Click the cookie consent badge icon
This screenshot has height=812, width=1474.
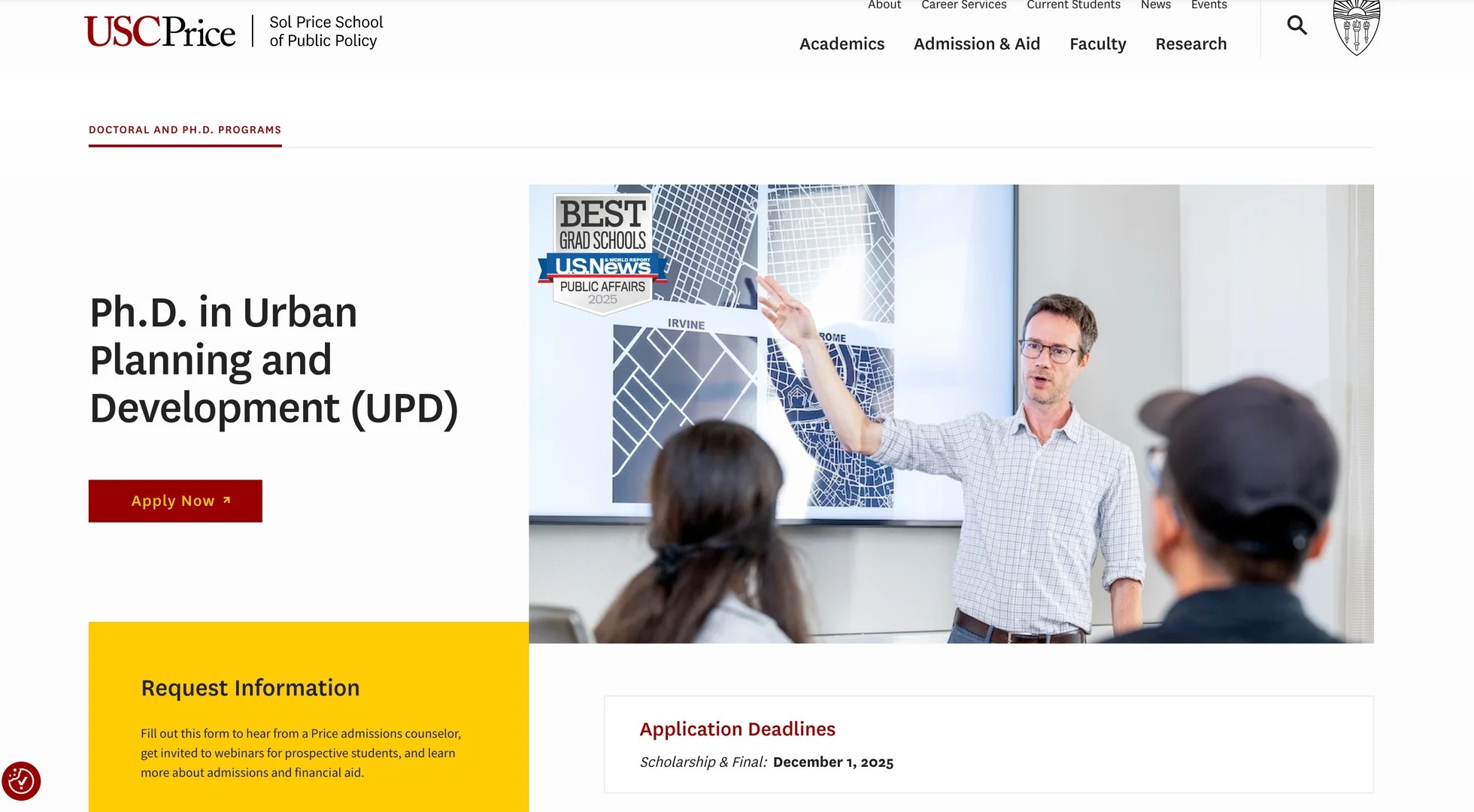(21, 781)
